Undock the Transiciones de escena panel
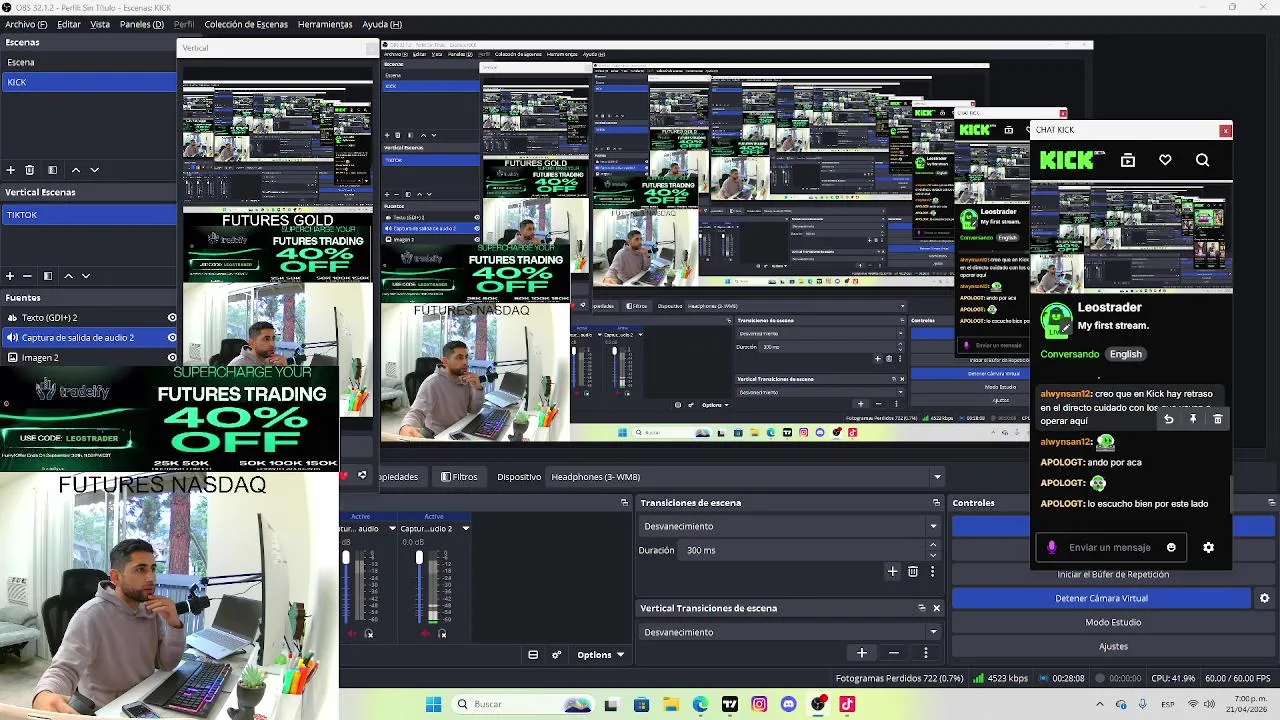The width and height of the screenshot is (1280, 720). [x=937, y=502]
